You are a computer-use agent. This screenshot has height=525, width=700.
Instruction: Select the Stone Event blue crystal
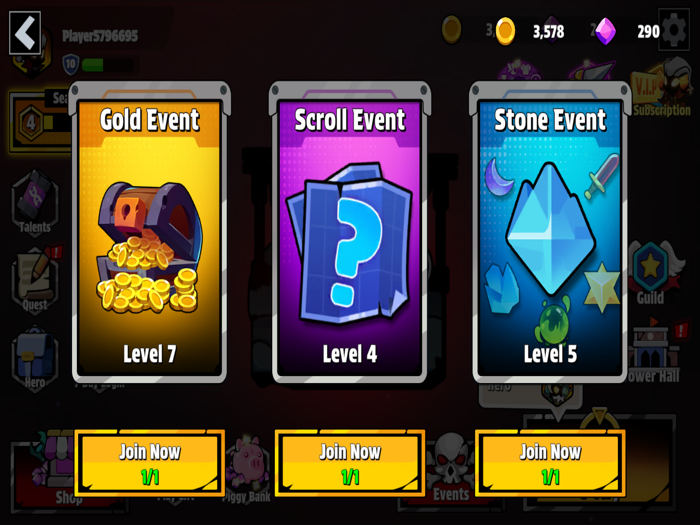pos(550,229)
